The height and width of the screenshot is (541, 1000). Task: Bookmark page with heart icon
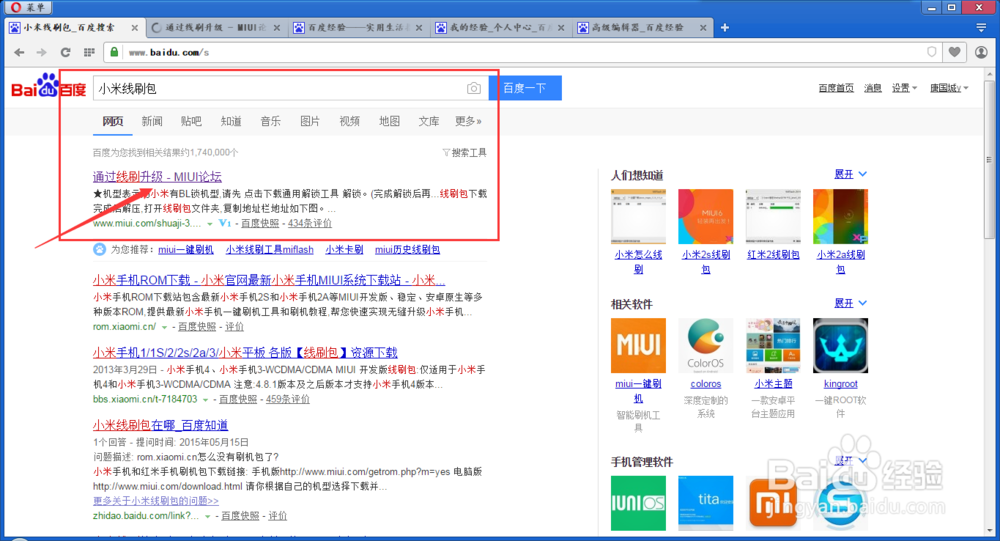954,52
